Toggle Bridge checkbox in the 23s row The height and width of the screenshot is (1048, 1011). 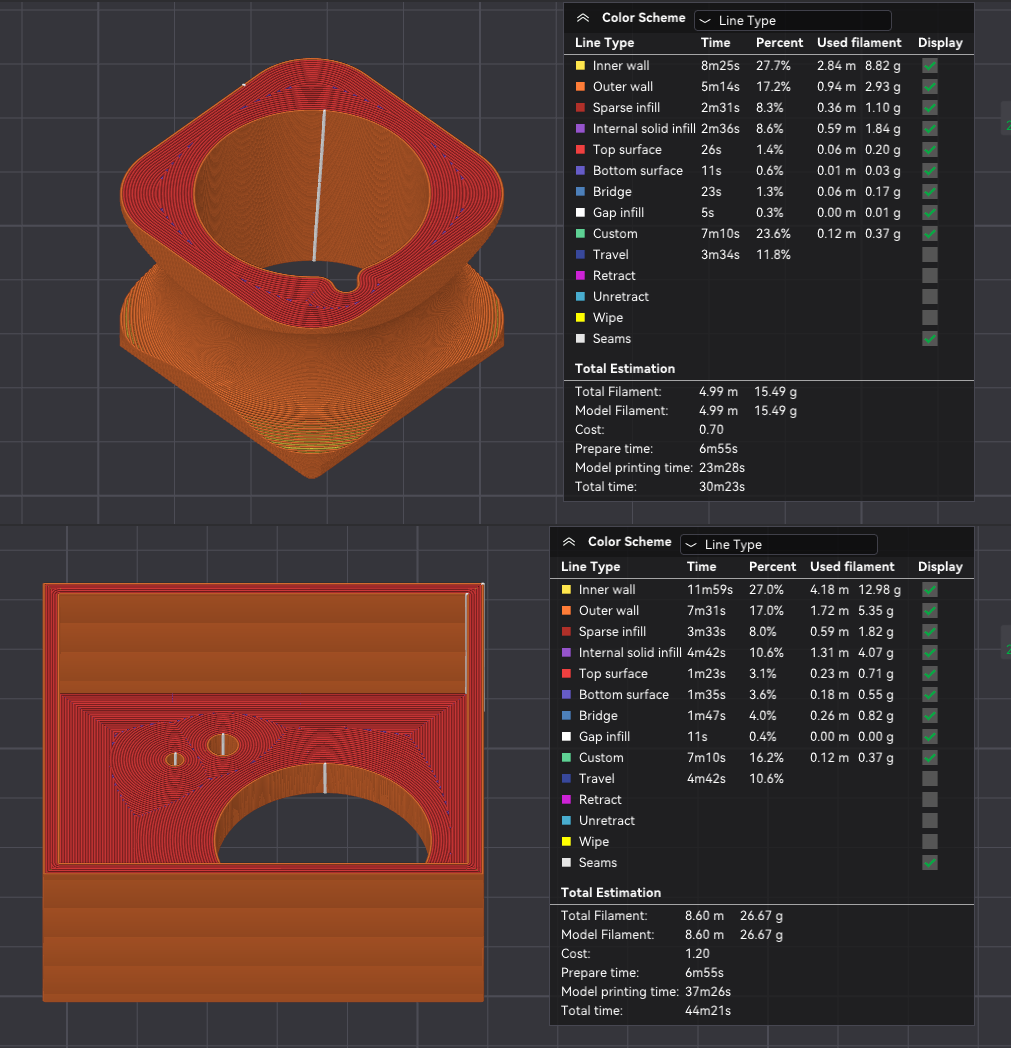pyautogui.click(x=929, y=192)
